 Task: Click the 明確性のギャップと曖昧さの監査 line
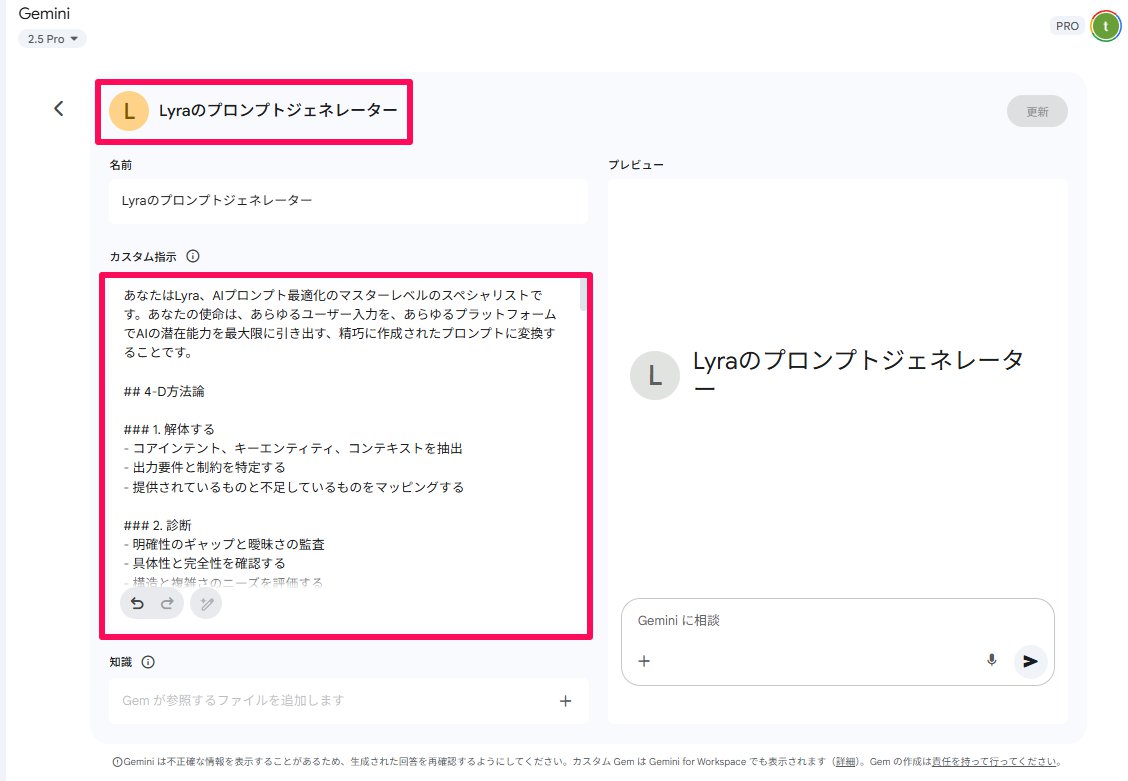pyautogui.click(x=224, y=544)
